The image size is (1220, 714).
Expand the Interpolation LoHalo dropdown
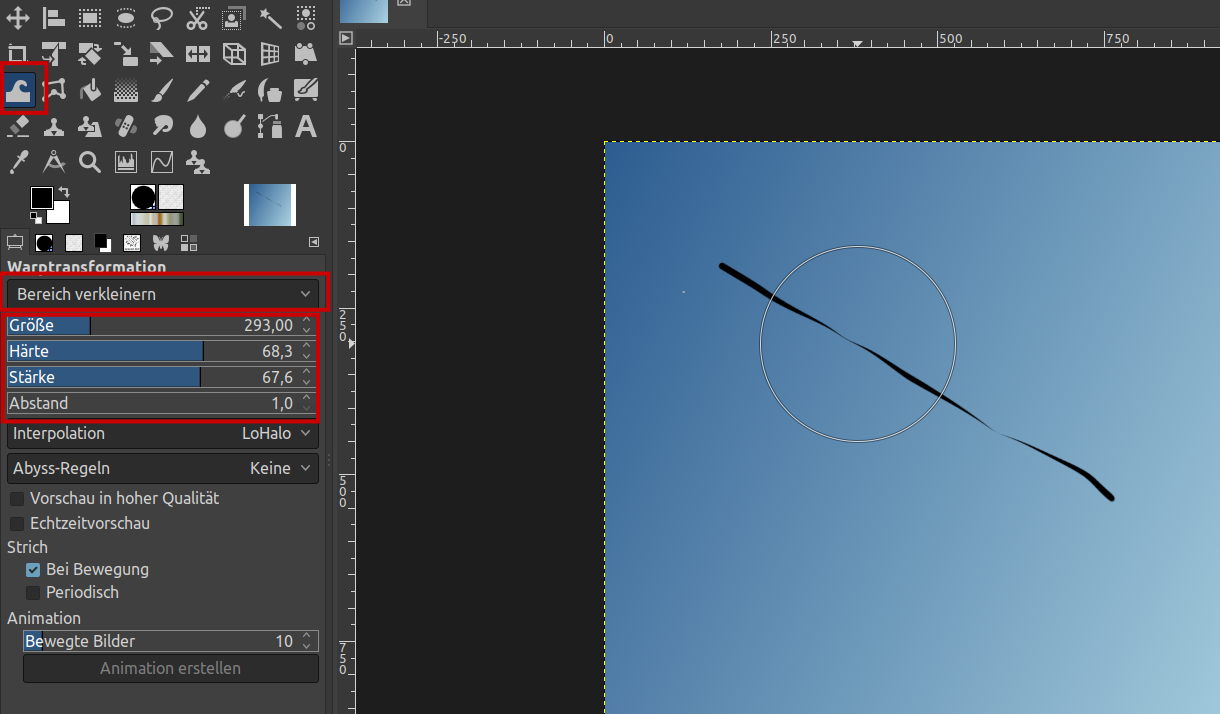point(163,433)
